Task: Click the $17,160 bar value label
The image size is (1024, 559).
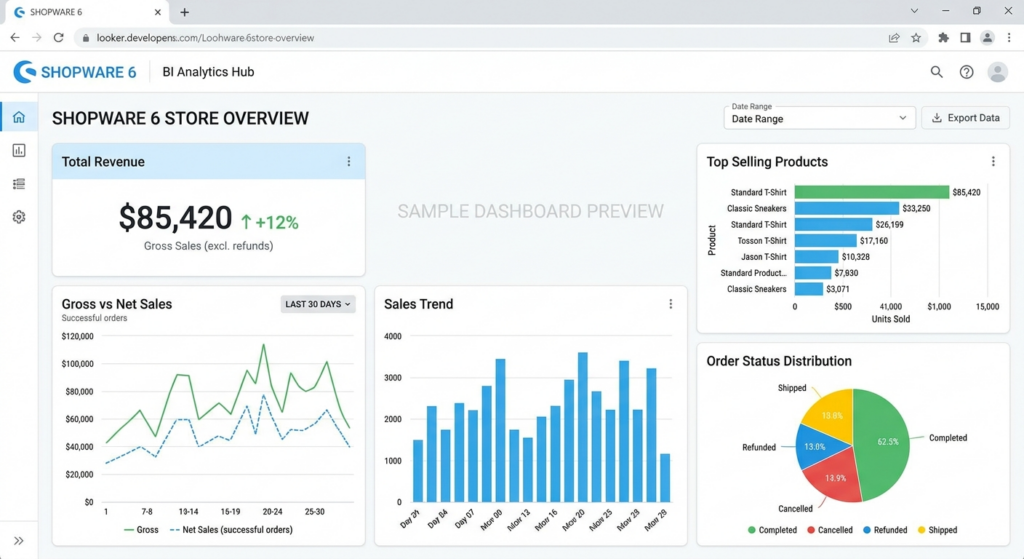Action: [874, 241]
